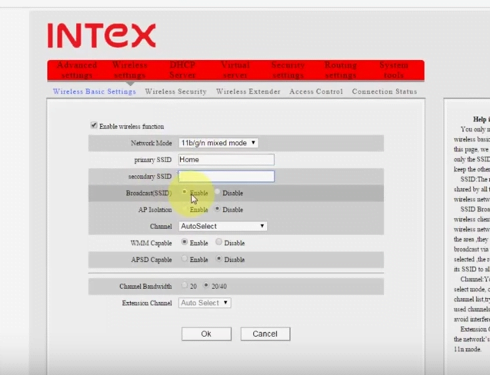Viewport: 490px width, 375px height.
Task: Open the DHCP Server menu
Action: pyautogui.click(x=182, y=70)
